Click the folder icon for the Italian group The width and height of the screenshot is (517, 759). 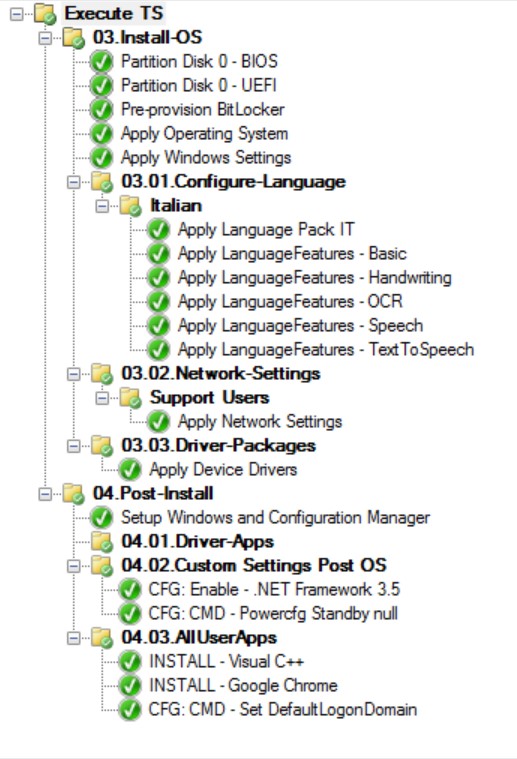131,206
